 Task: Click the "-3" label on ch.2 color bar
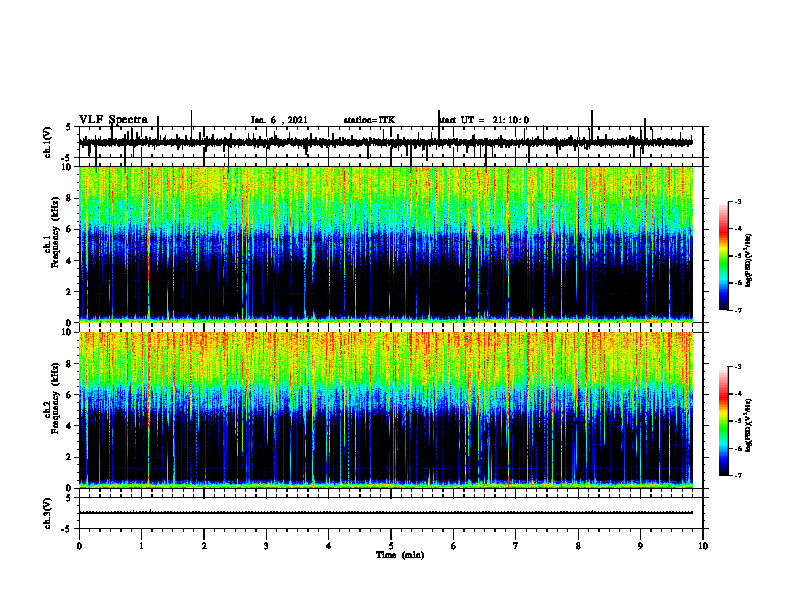(x=737, y=367)
